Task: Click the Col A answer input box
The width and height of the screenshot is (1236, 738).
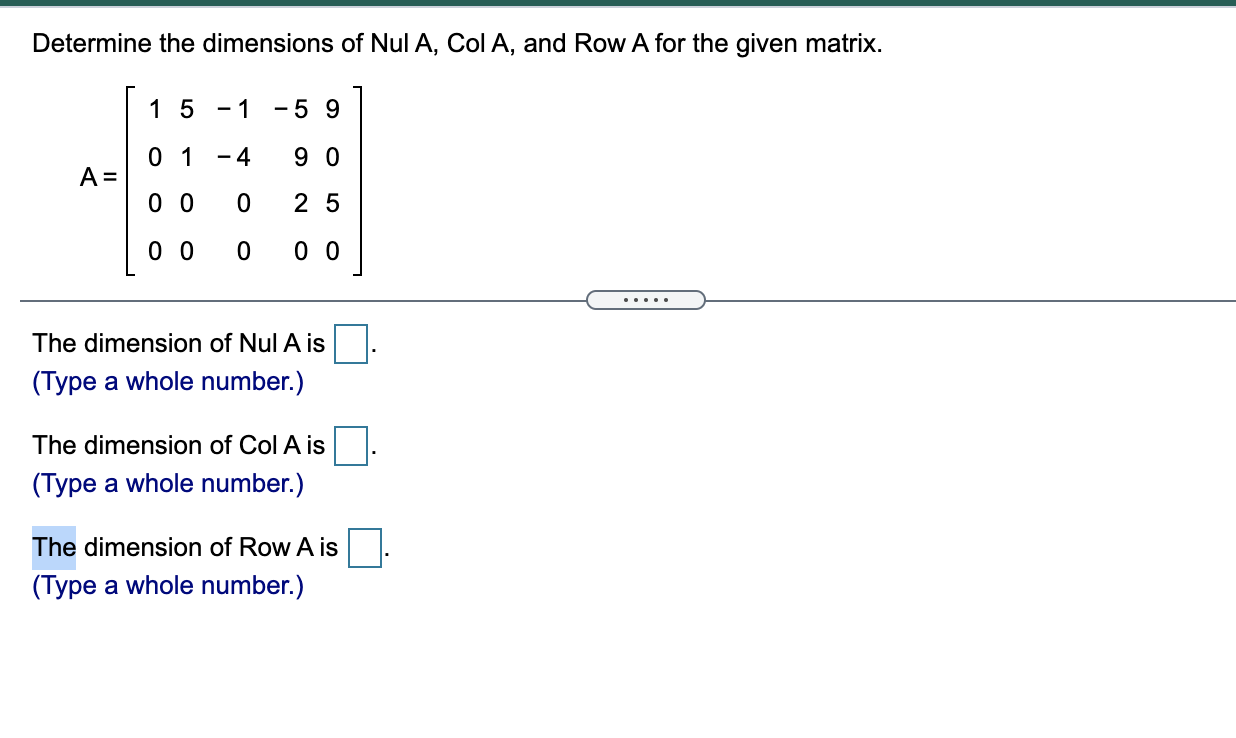Action: click(348, 445)
